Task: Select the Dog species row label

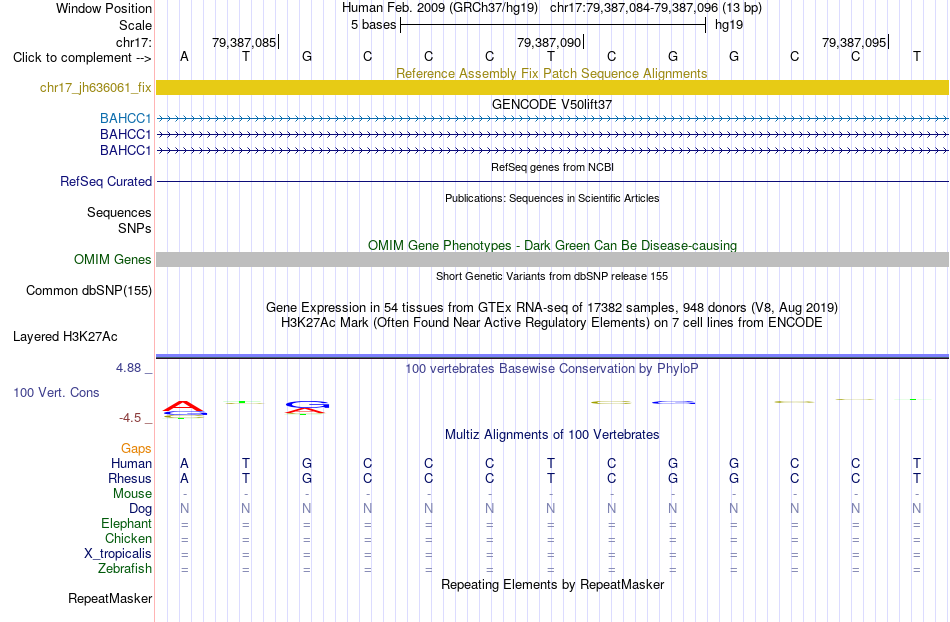Action: point(140,509)
